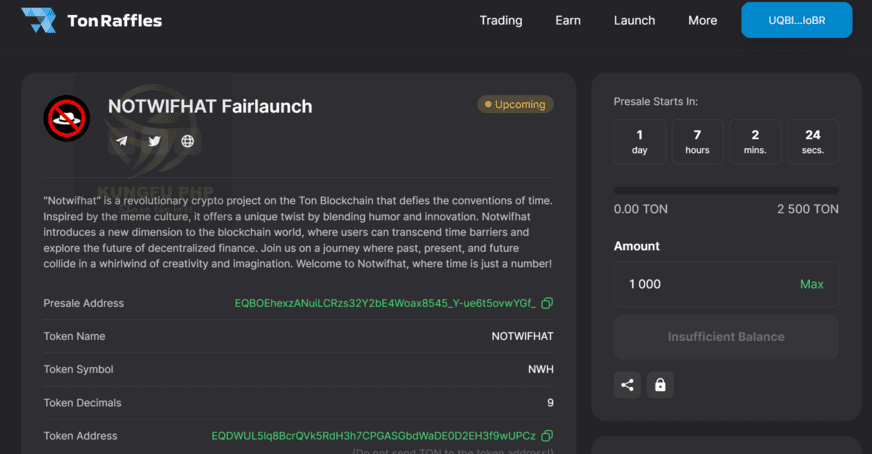Click the countdown box showing 7 hours
872x454 pixels.
click(x=697, y=141)
